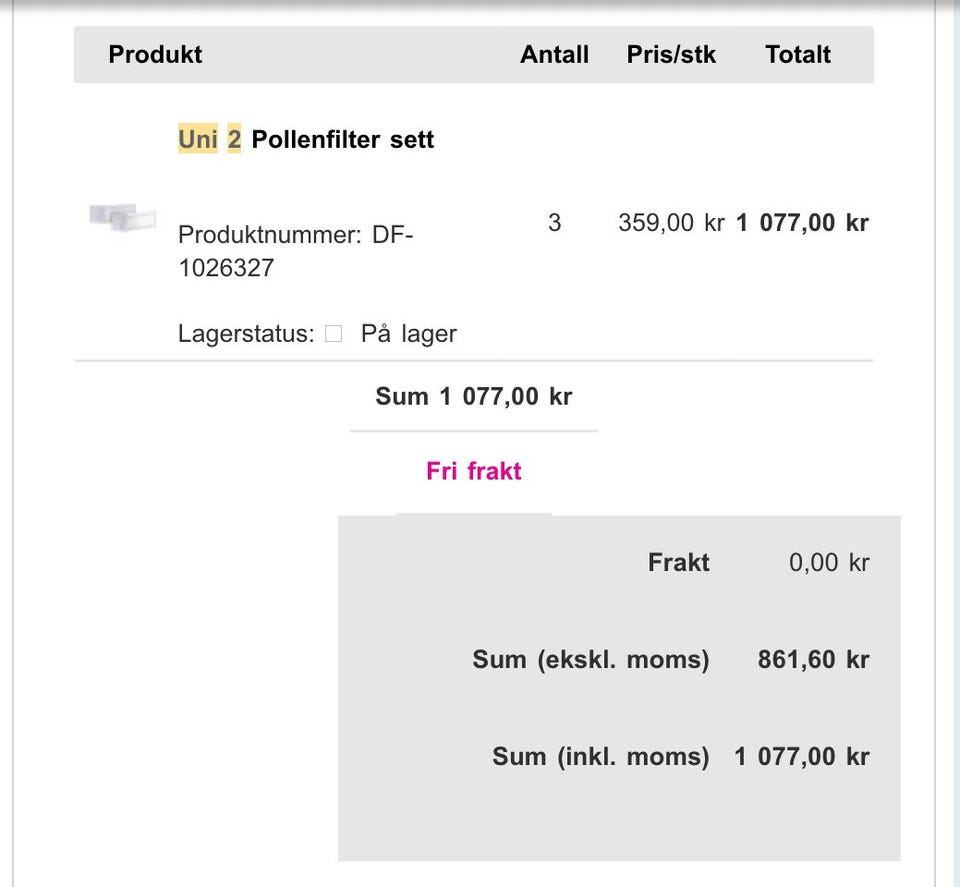Image resolution: width=960 pixels, height=887 pixels.
Task: Click the Pris/stk column header
Action: pyautogui.click(x=671, y=55)
